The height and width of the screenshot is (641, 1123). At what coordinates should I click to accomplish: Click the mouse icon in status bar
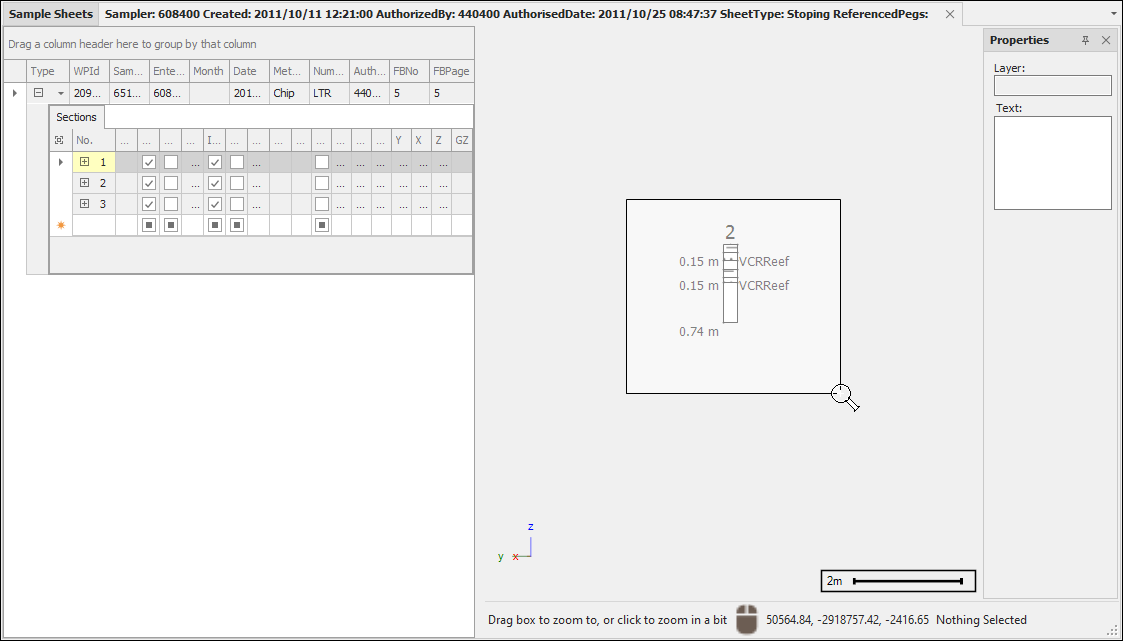click(x=746, y=620)
